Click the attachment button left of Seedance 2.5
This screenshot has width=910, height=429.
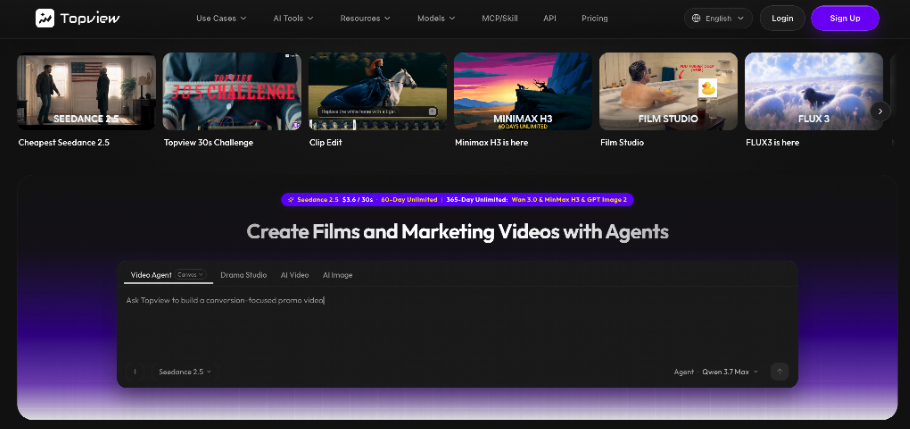coord(135,372)
